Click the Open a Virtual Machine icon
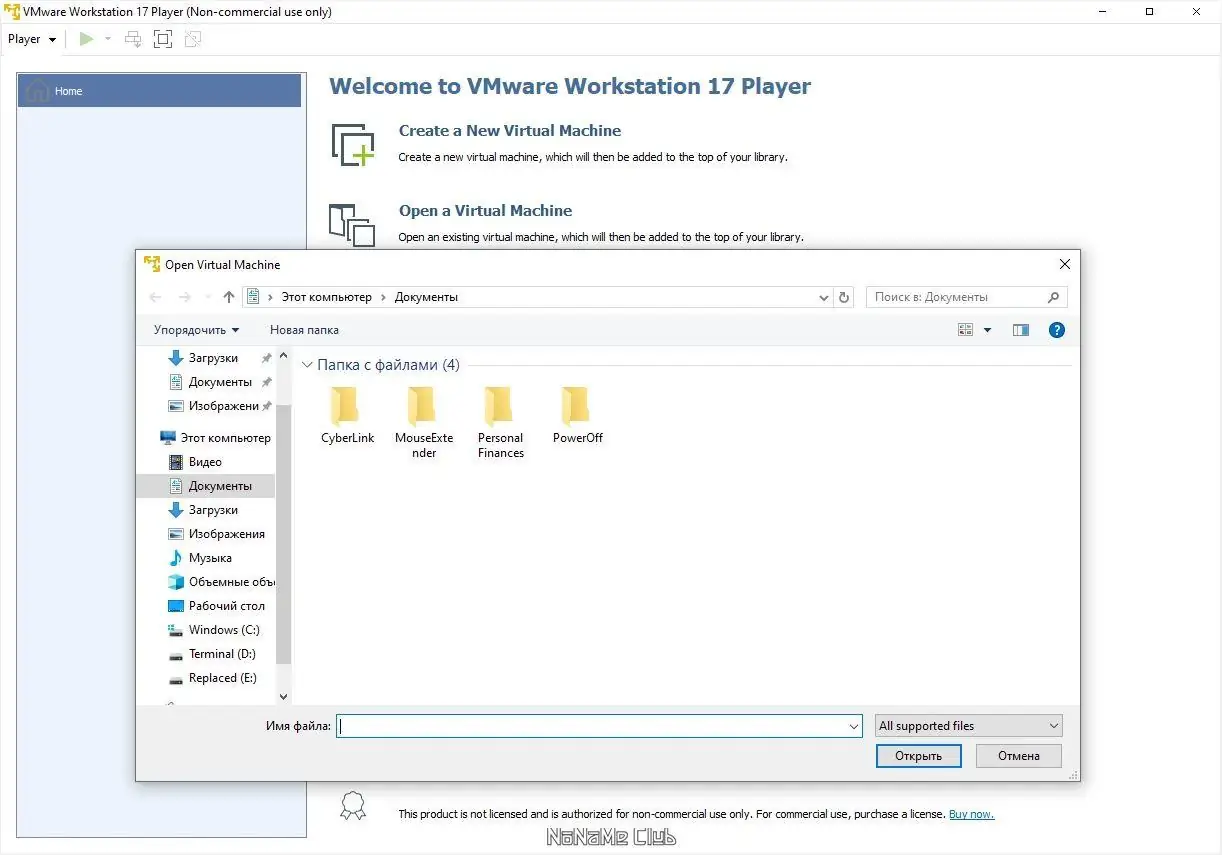This screenshot has height=855, width=1222. [352, 225]
